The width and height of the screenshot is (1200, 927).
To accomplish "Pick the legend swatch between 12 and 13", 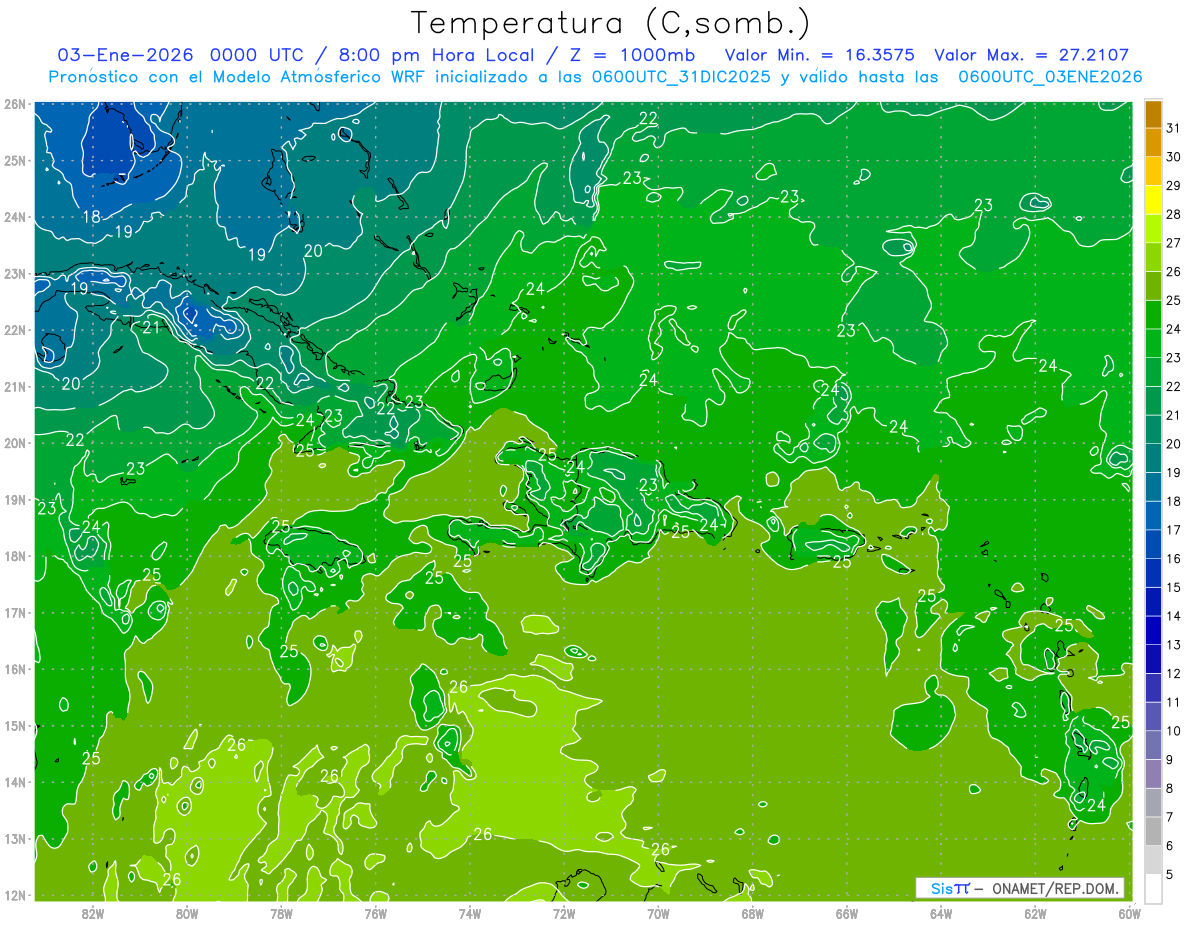I will pyautogui.click(x=1153, y=659).
